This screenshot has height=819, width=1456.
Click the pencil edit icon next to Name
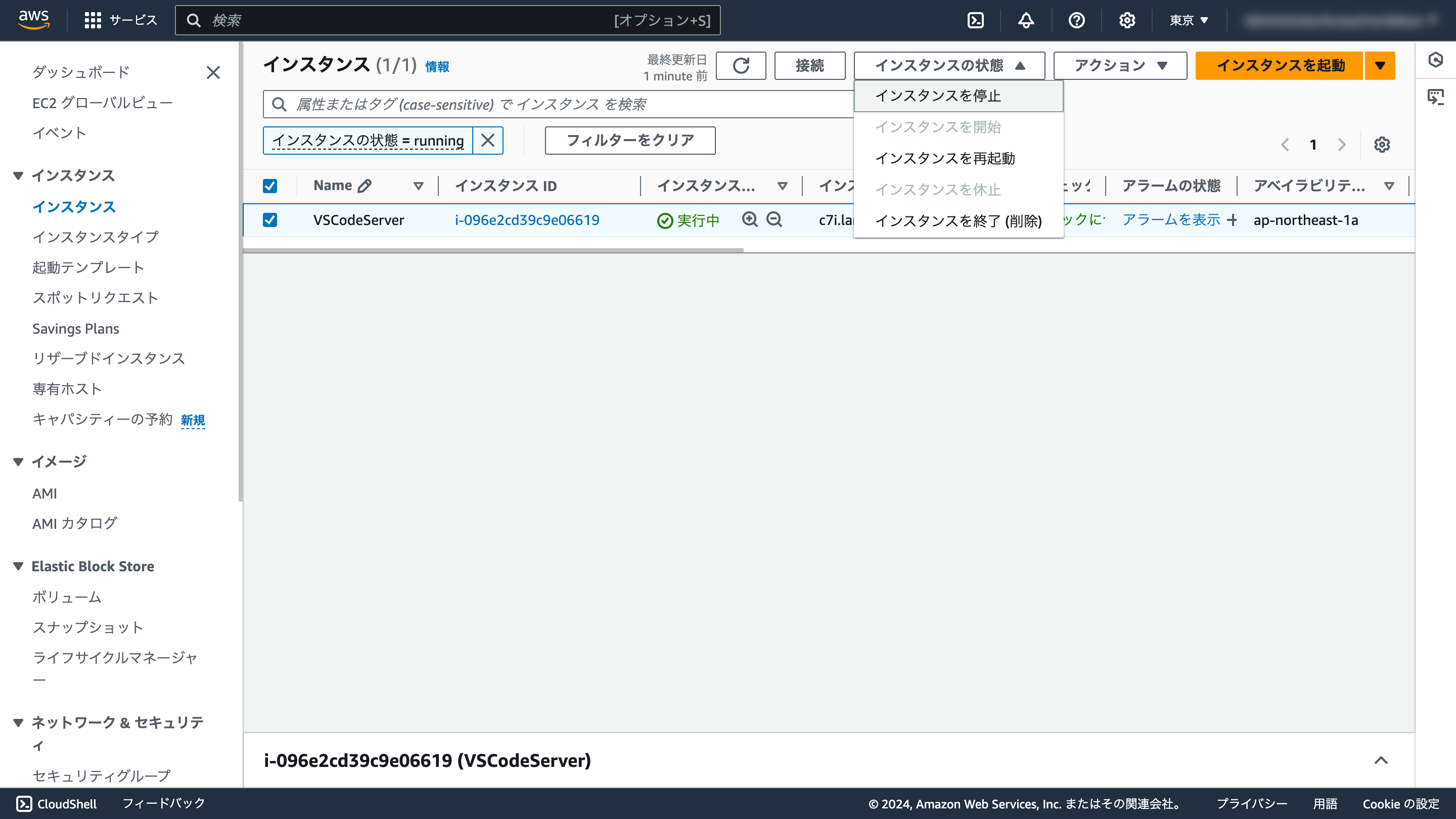[365, 186]
